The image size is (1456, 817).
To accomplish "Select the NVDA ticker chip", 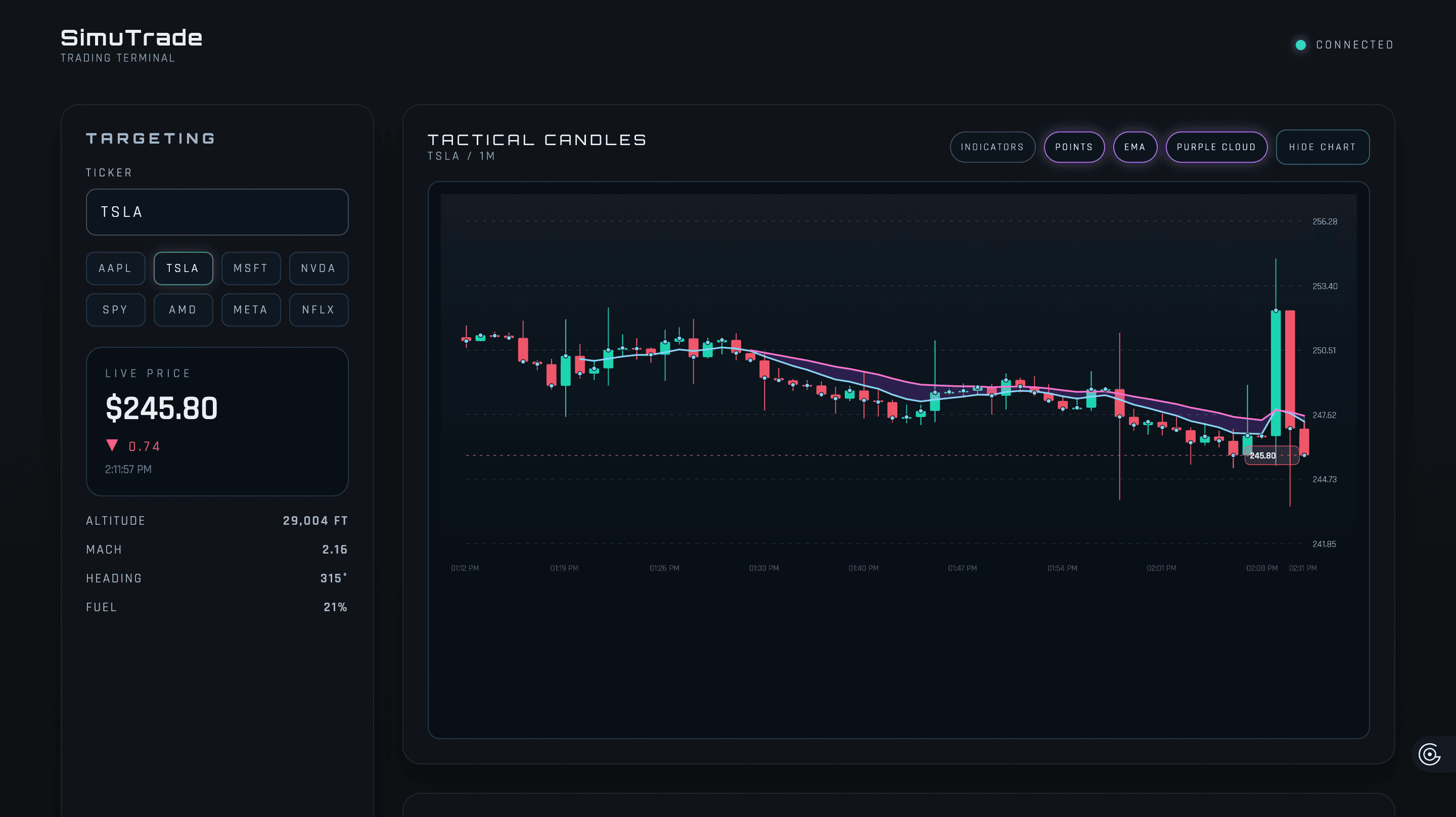I will pyautogui.click(x=319, y=268).
